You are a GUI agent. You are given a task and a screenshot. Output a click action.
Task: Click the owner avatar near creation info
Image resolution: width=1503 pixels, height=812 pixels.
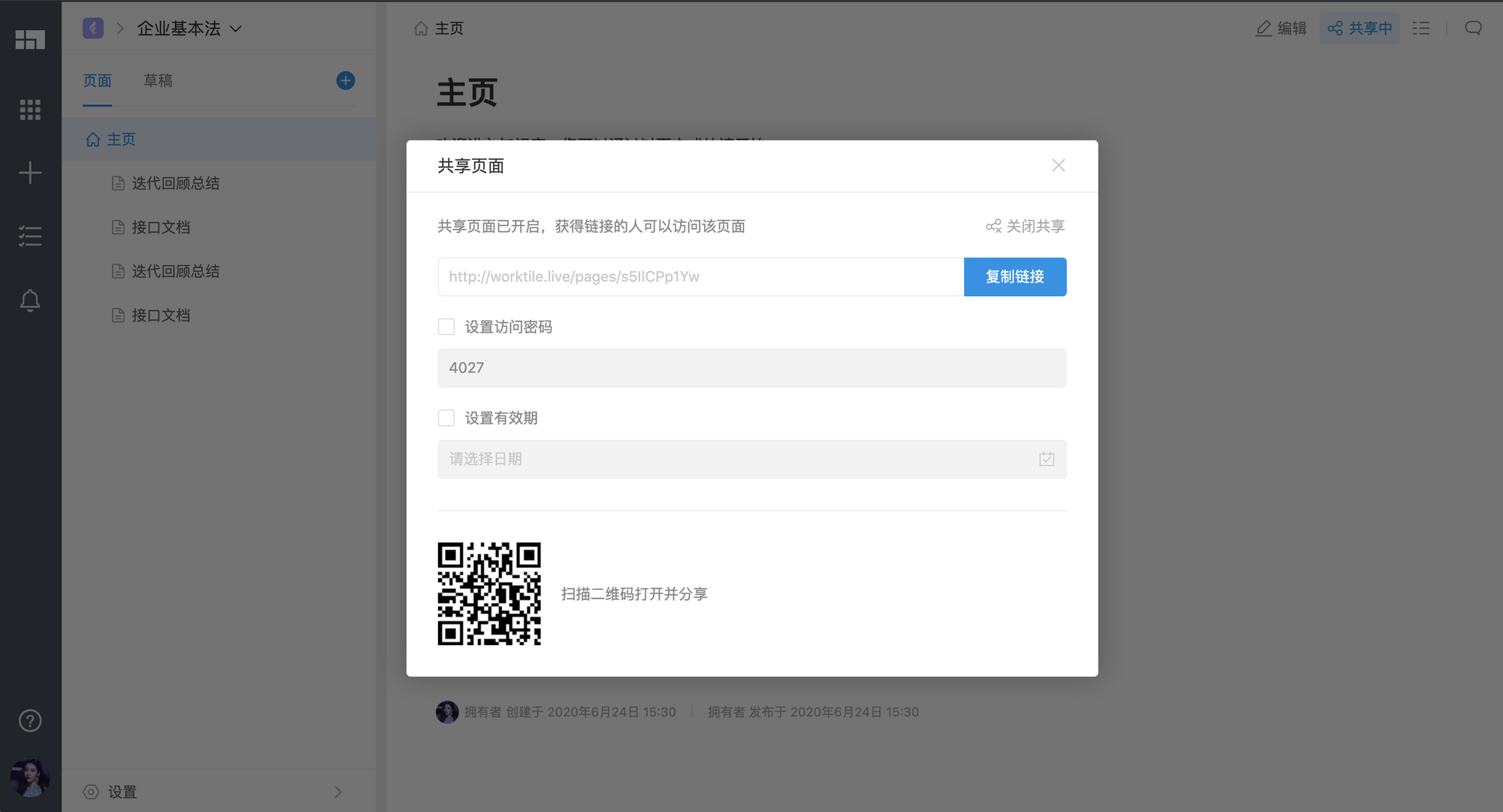point(447,712)
